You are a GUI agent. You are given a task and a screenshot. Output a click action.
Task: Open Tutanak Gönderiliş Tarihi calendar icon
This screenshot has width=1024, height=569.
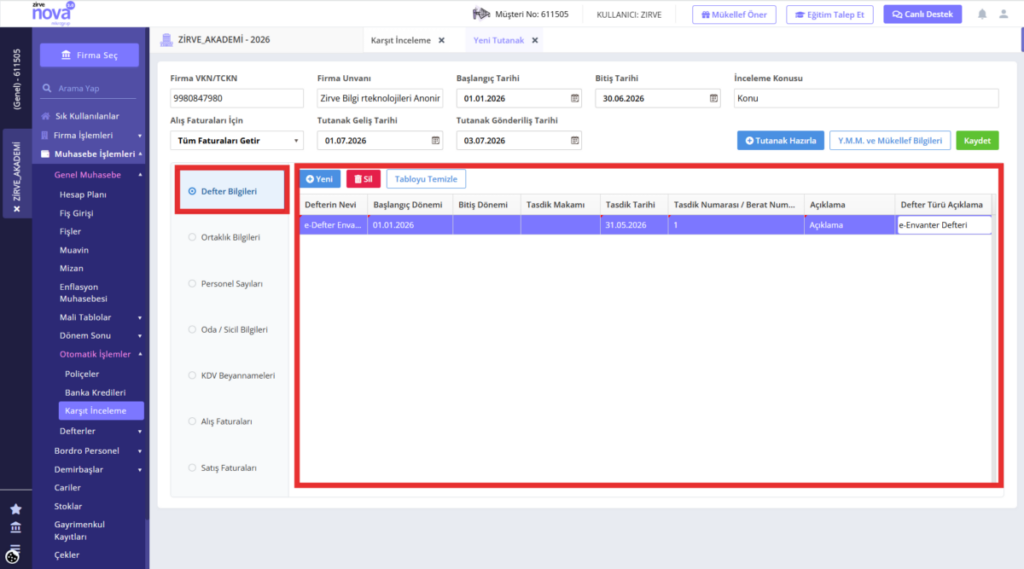point(575,140)
